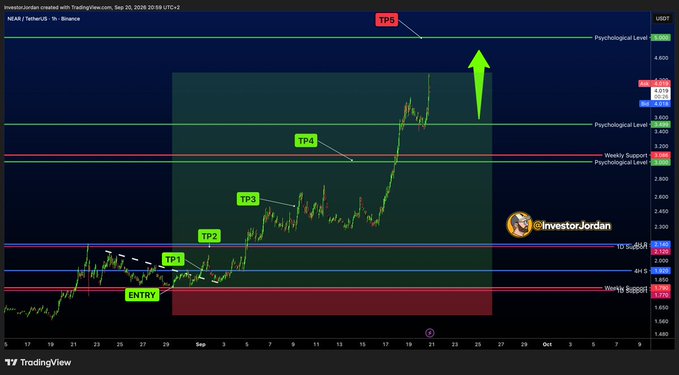This screenshot has height=375, width=679.
Task: Click the red Ask 4.019 price tag
Action: click(x=654, y=83)
